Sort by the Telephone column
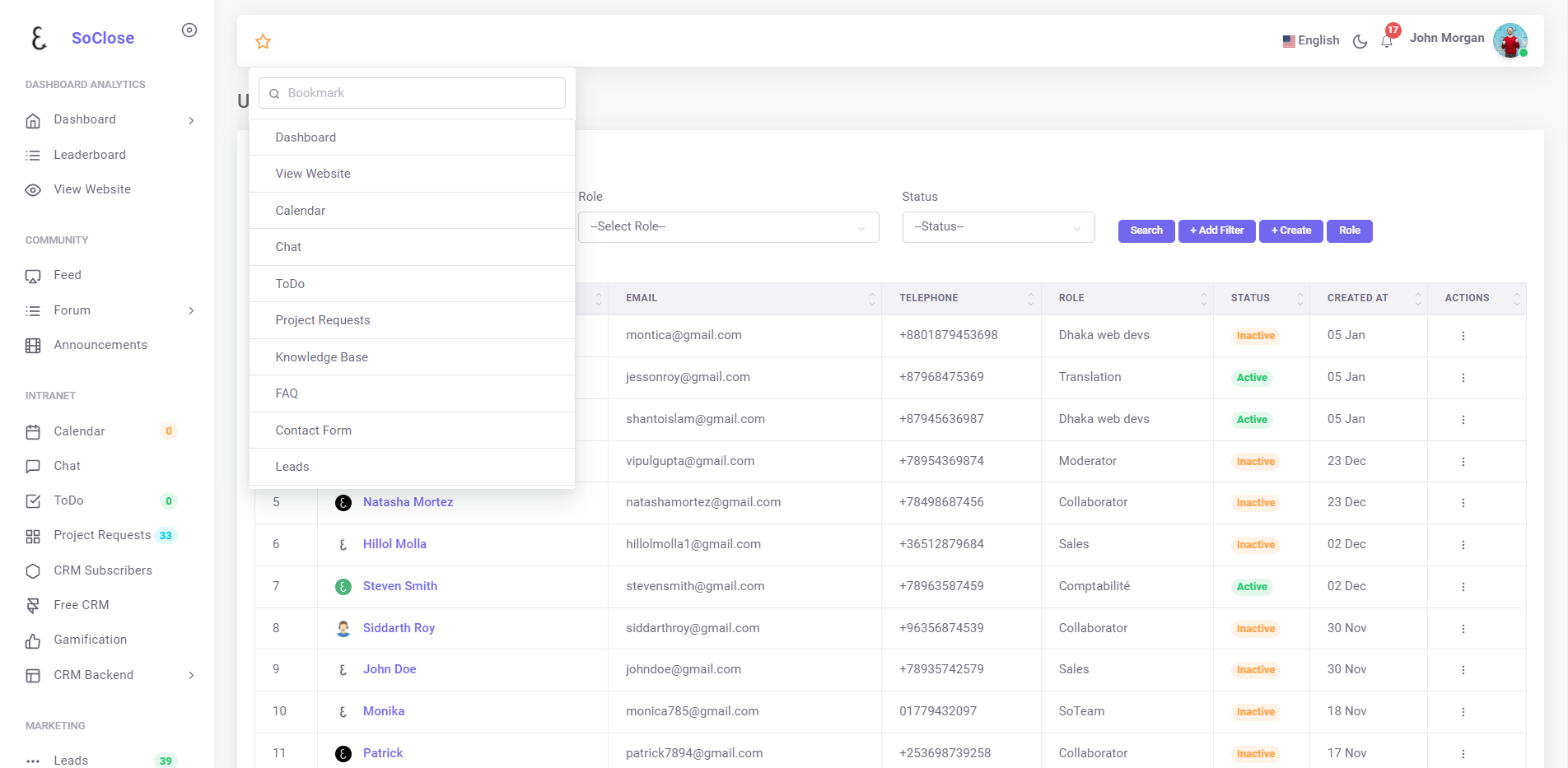1568x768 pixels. [x=961, y=299]
